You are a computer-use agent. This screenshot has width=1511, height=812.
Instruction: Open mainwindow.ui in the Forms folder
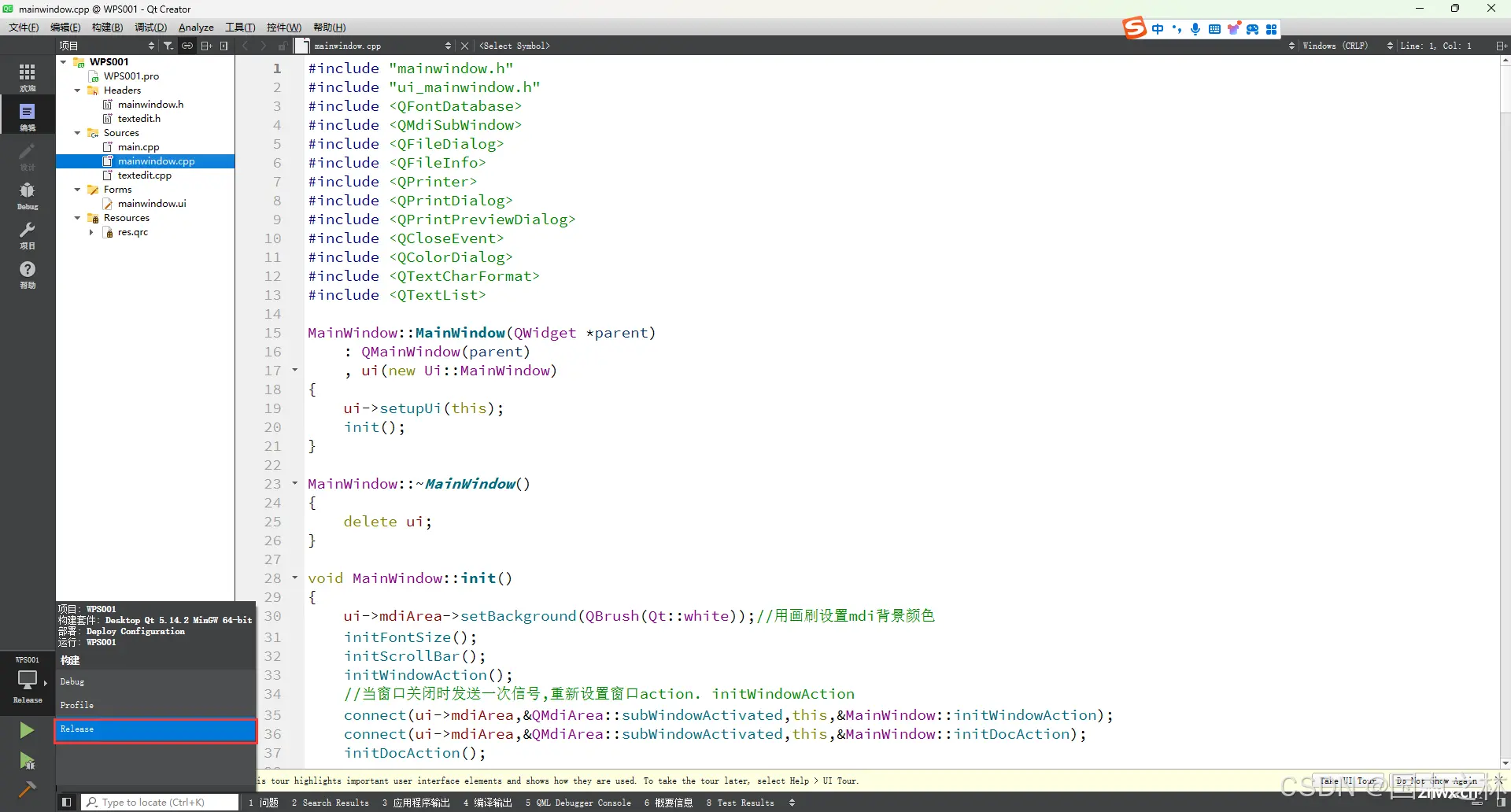[152, 204]
